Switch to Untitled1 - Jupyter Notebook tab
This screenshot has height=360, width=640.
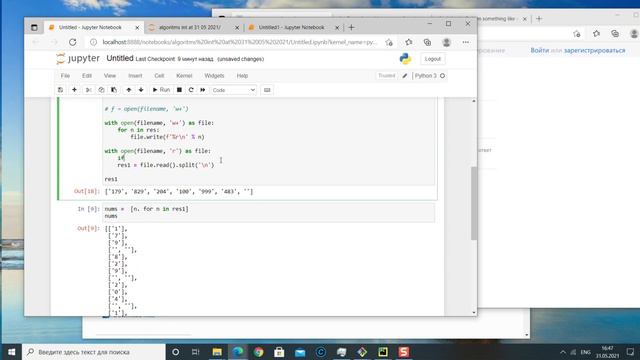(291, 27)
